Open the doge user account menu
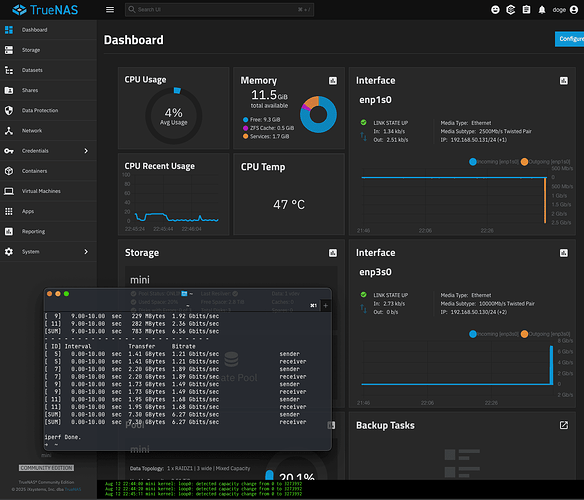 point(565,10)
